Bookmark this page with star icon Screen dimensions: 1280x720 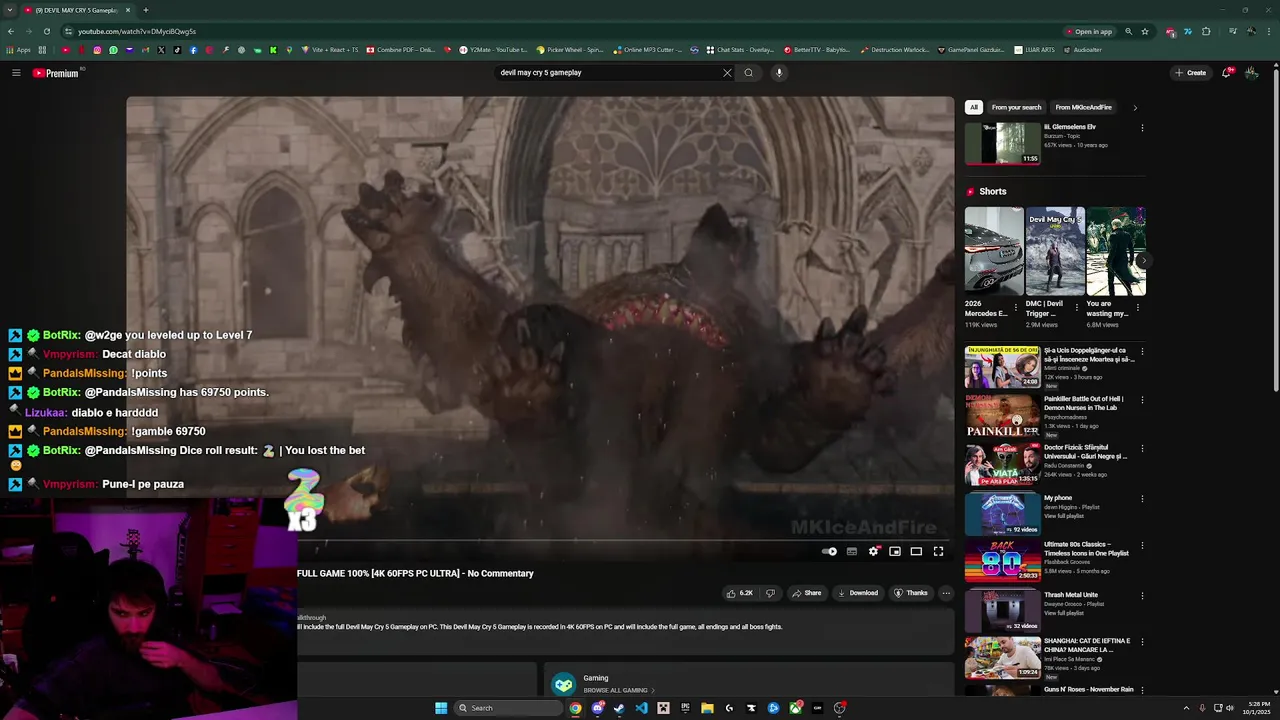click(1145, 31)
